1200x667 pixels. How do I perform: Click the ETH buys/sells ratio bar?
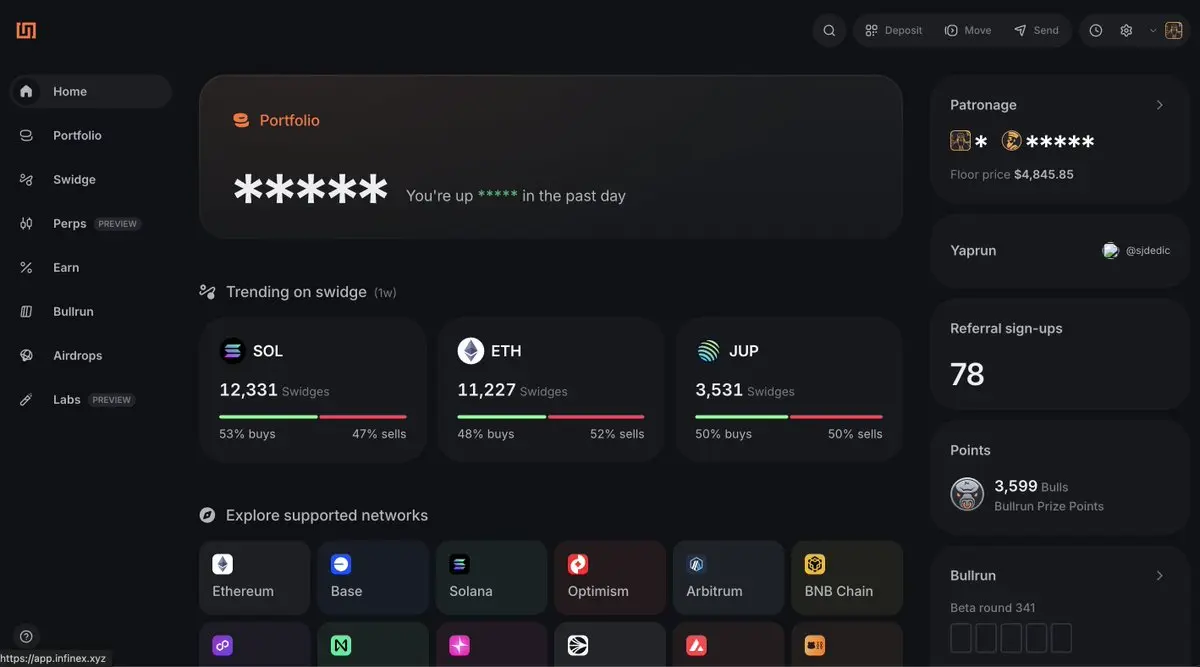click(x=551, y=416)
